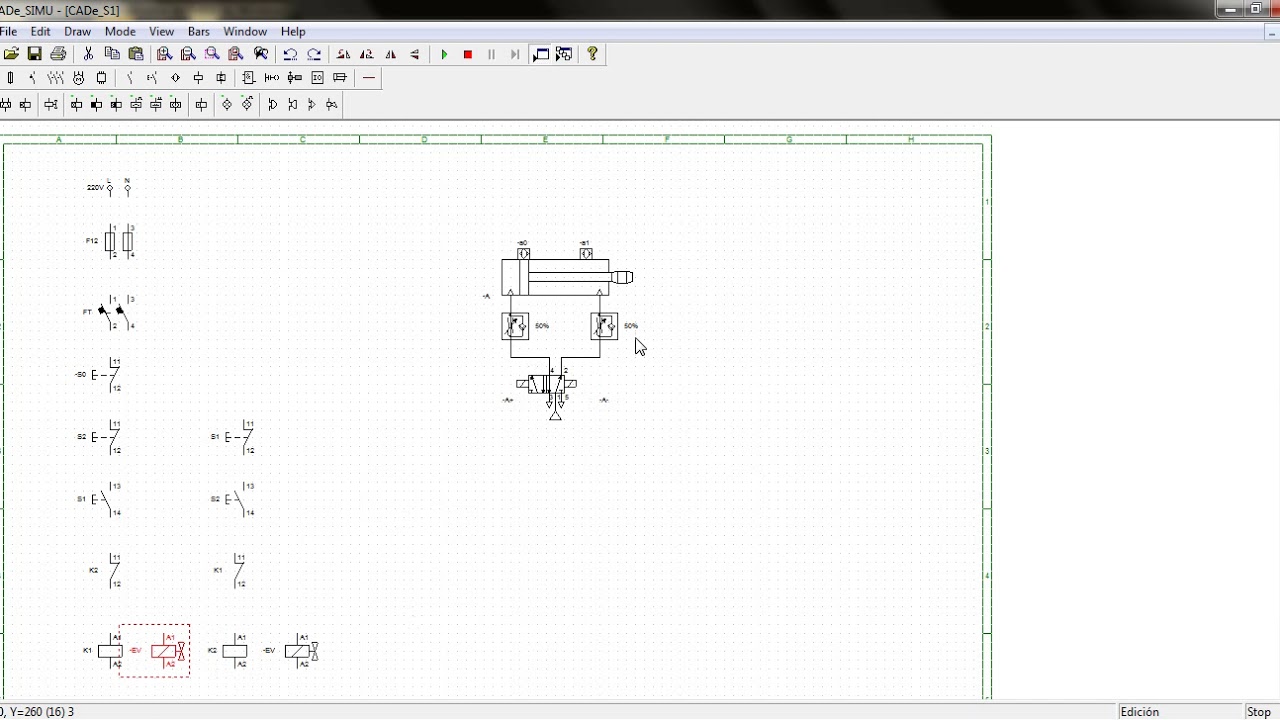Paste from clipboard icon
Screen dimensions: 1280x720
(x=136, y=54)
